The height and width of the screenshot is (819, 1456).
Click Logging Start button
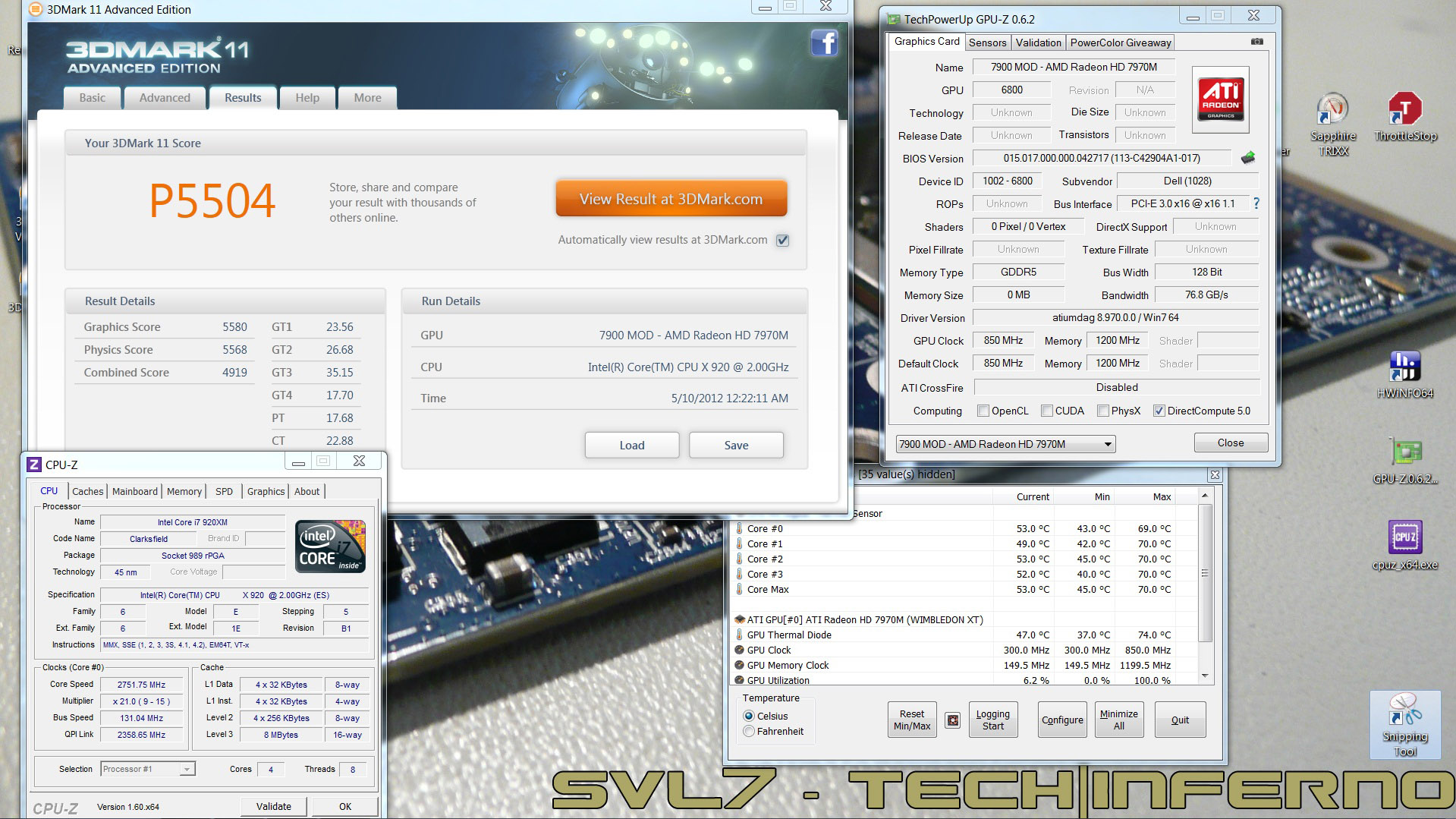(993, 720)
